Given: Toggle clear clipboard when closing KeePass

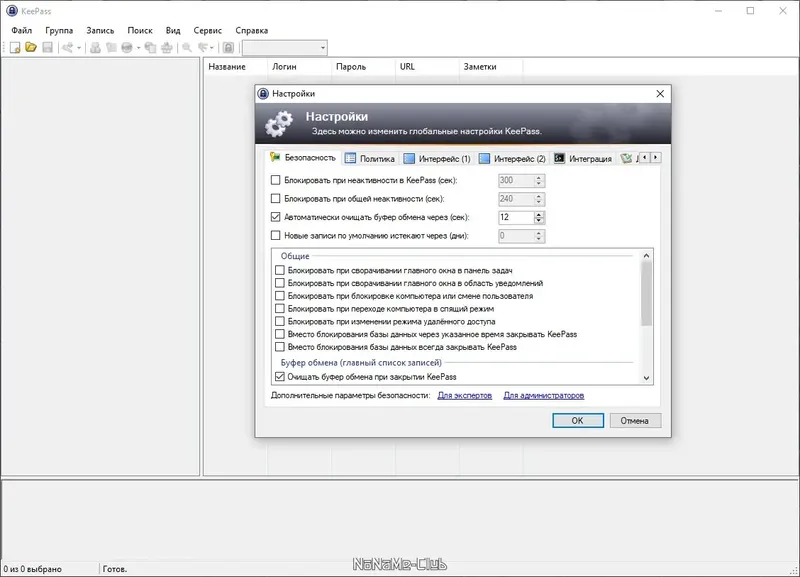Looking at the screenshot, I should tap(280, 377).
